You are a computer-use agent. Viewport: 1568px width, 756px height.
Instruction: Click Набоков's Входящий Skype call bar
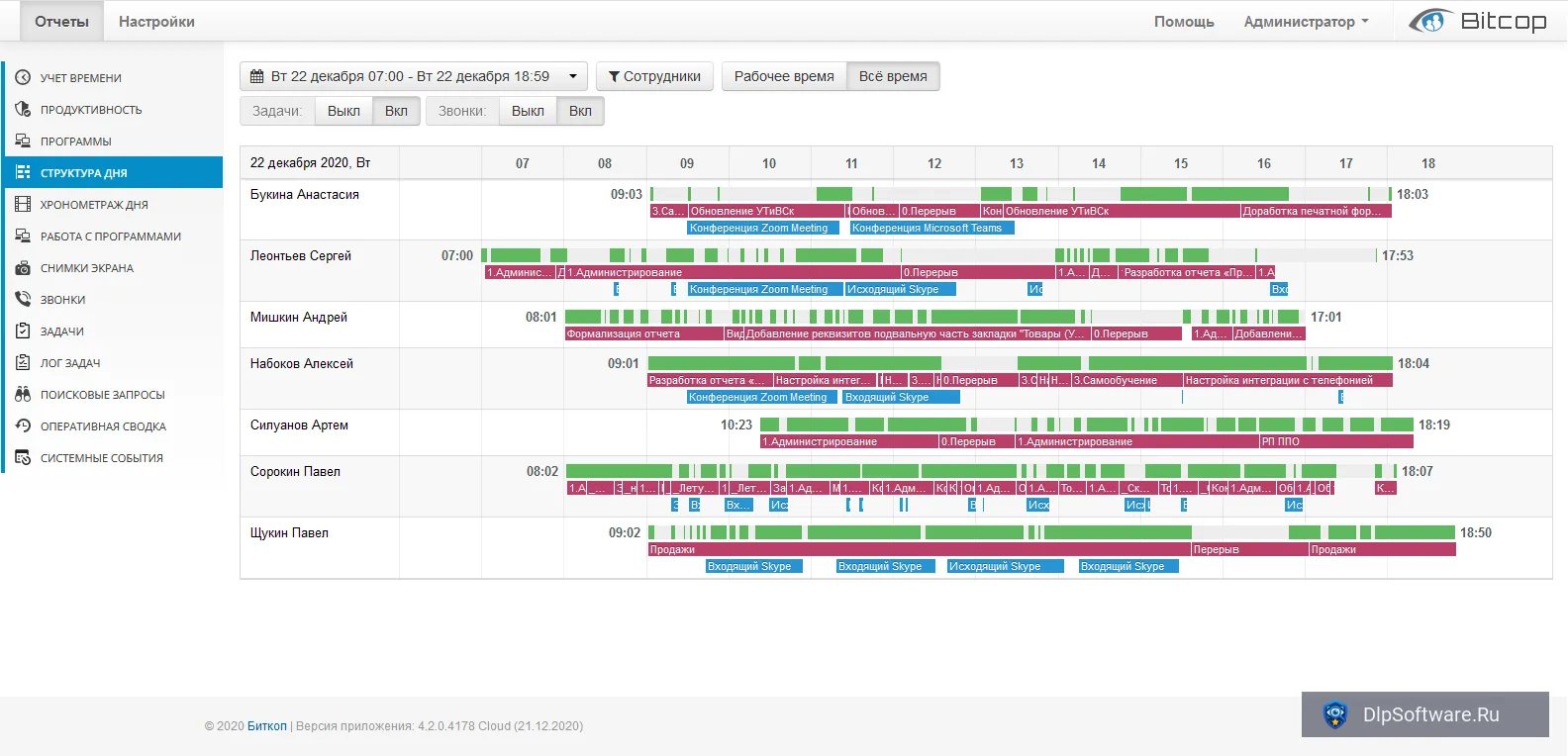pyautogui.click(x=901, y=397)
